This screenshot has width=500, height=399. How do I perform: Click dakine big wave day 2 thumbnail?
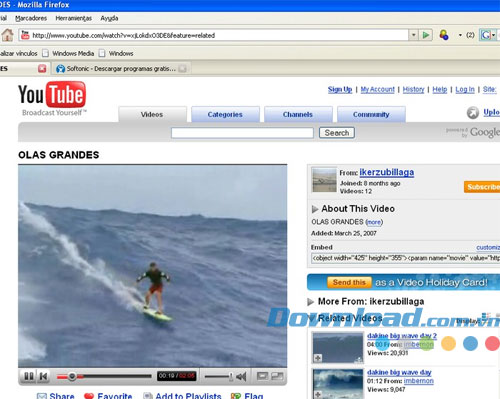337,347
